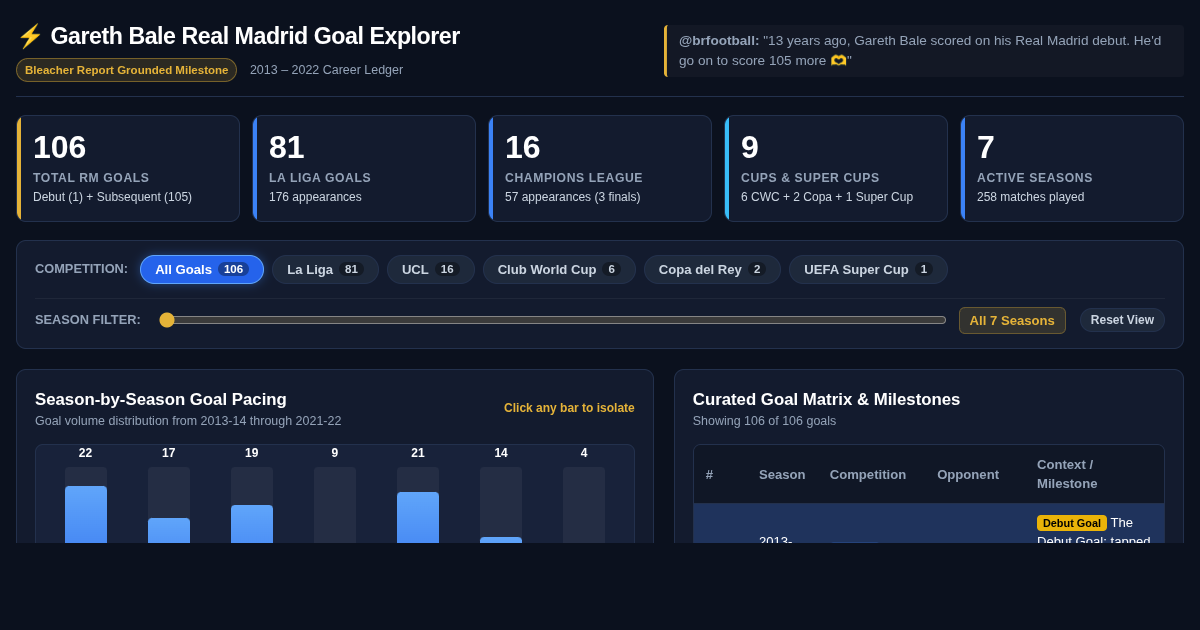Click the 'Debut (1) + Subsequent (105)' text
The width and height of the screenshot is (1200, 630).
[x=112, y=197]
